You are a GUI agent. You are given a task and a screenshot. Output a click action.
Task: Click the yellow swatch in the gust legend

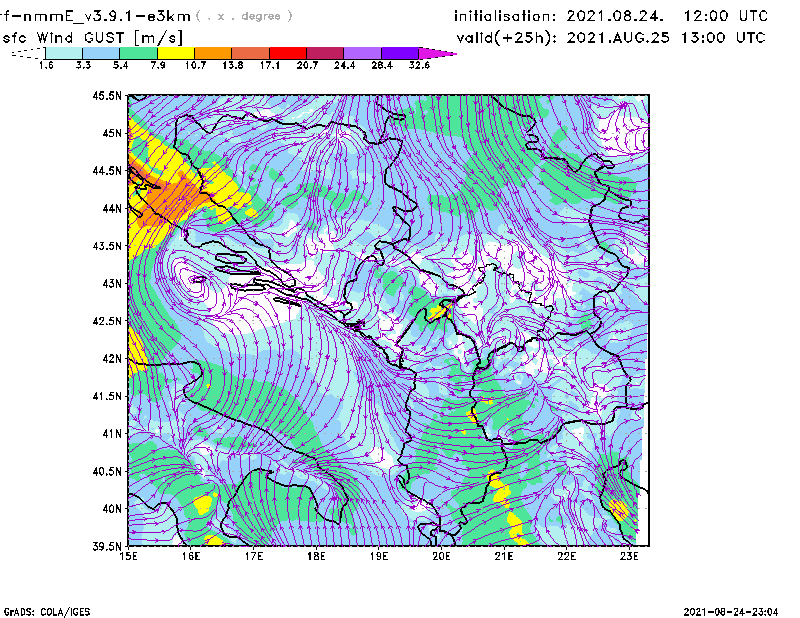pos(175,52)
